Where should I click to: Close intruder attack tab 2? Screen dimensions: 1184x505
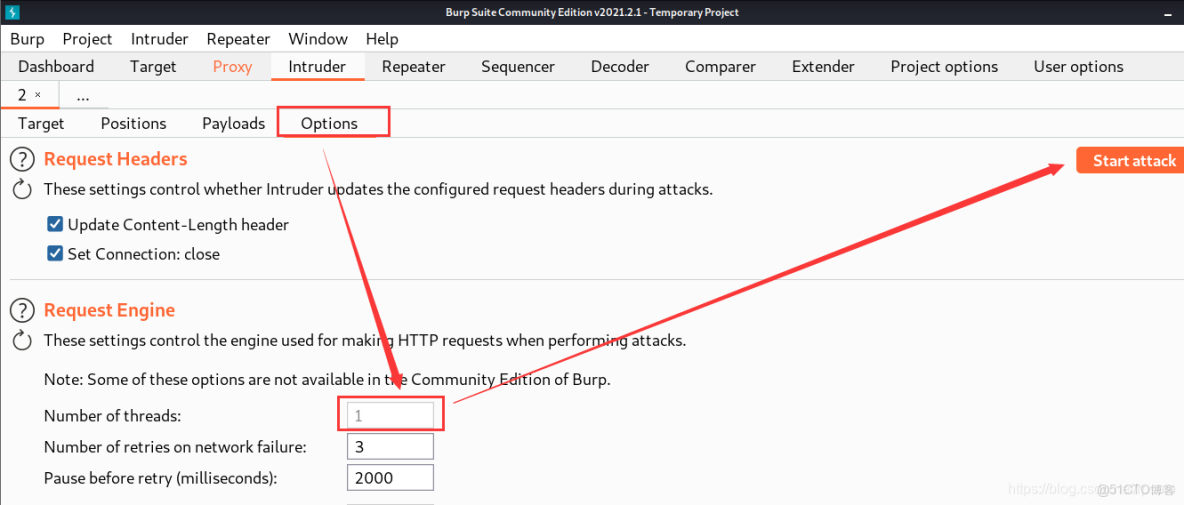coord(38,95)
